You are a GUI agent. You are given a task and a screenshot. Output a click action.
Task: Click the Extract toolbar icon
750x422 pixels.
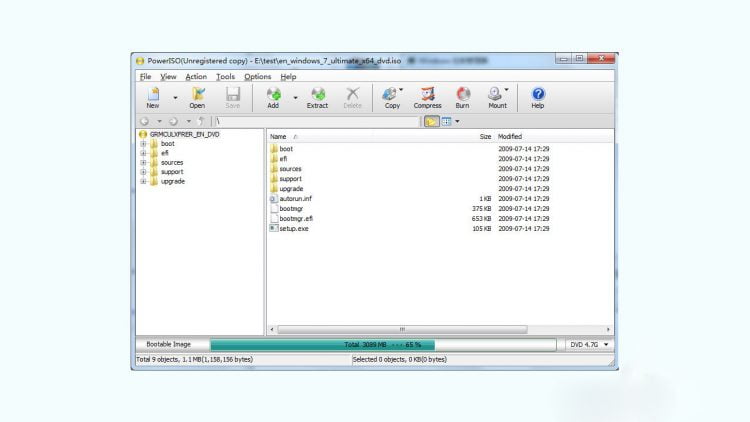(318, 98)
